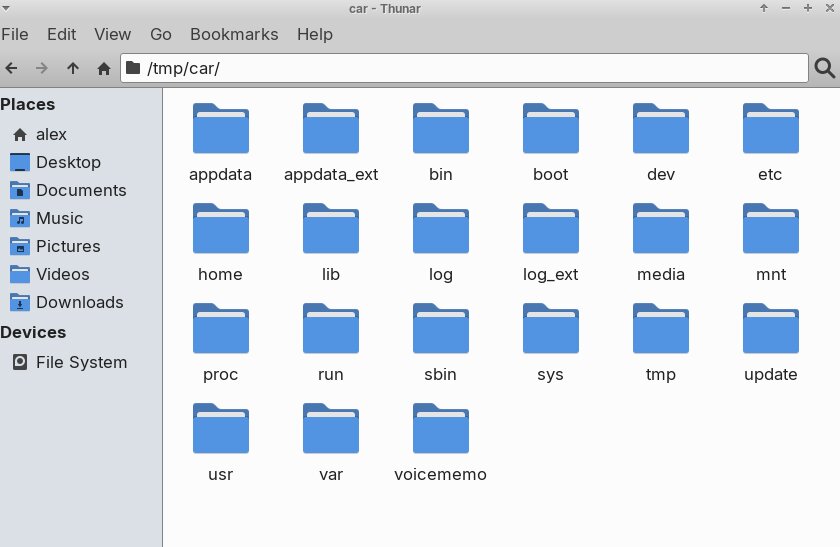Select the etc folder
840x547 pixels.
click(x=770, y=130)
